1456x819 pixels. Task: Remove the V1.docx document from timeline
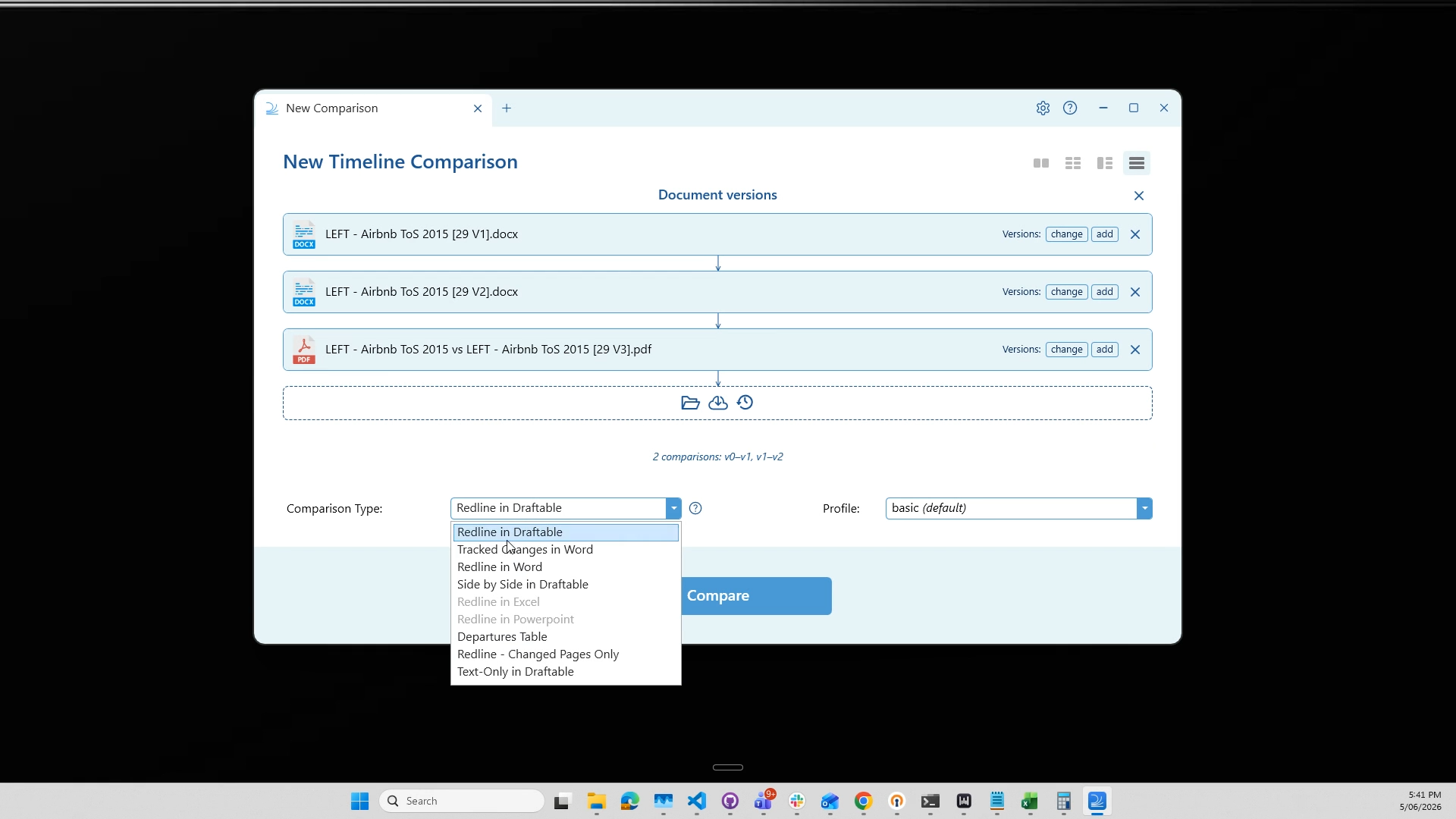(x=1135, y=234)
